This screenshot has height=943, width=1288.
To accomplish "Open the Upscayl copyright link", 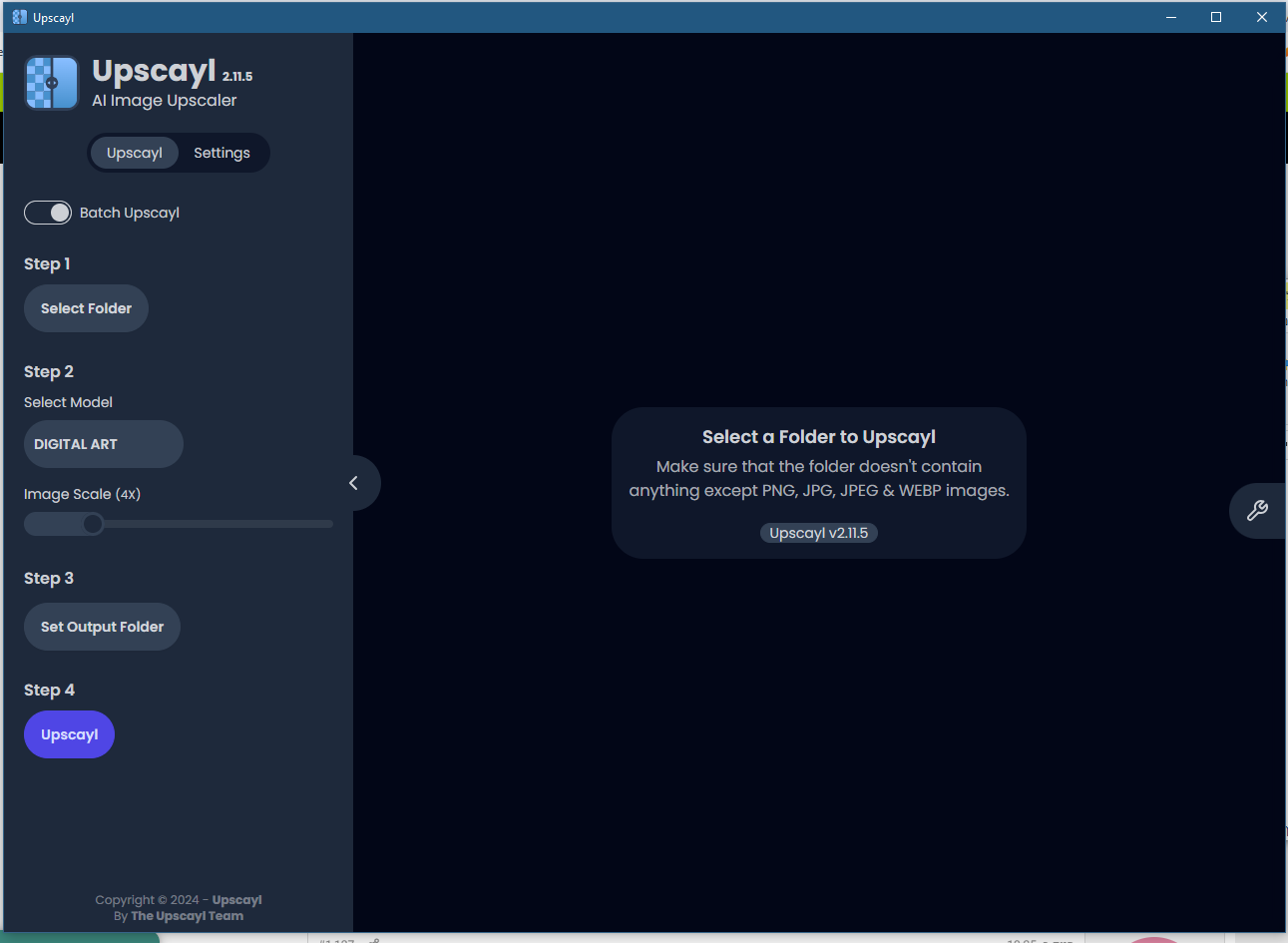I will [x=237, y=900].
